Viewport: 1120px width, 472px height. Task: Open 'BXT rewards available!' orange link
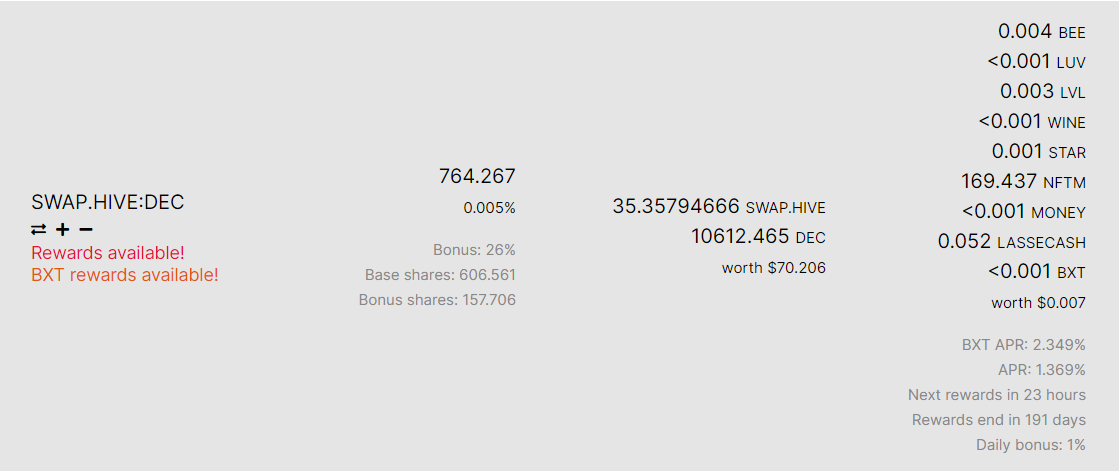[x=124, y=275]
